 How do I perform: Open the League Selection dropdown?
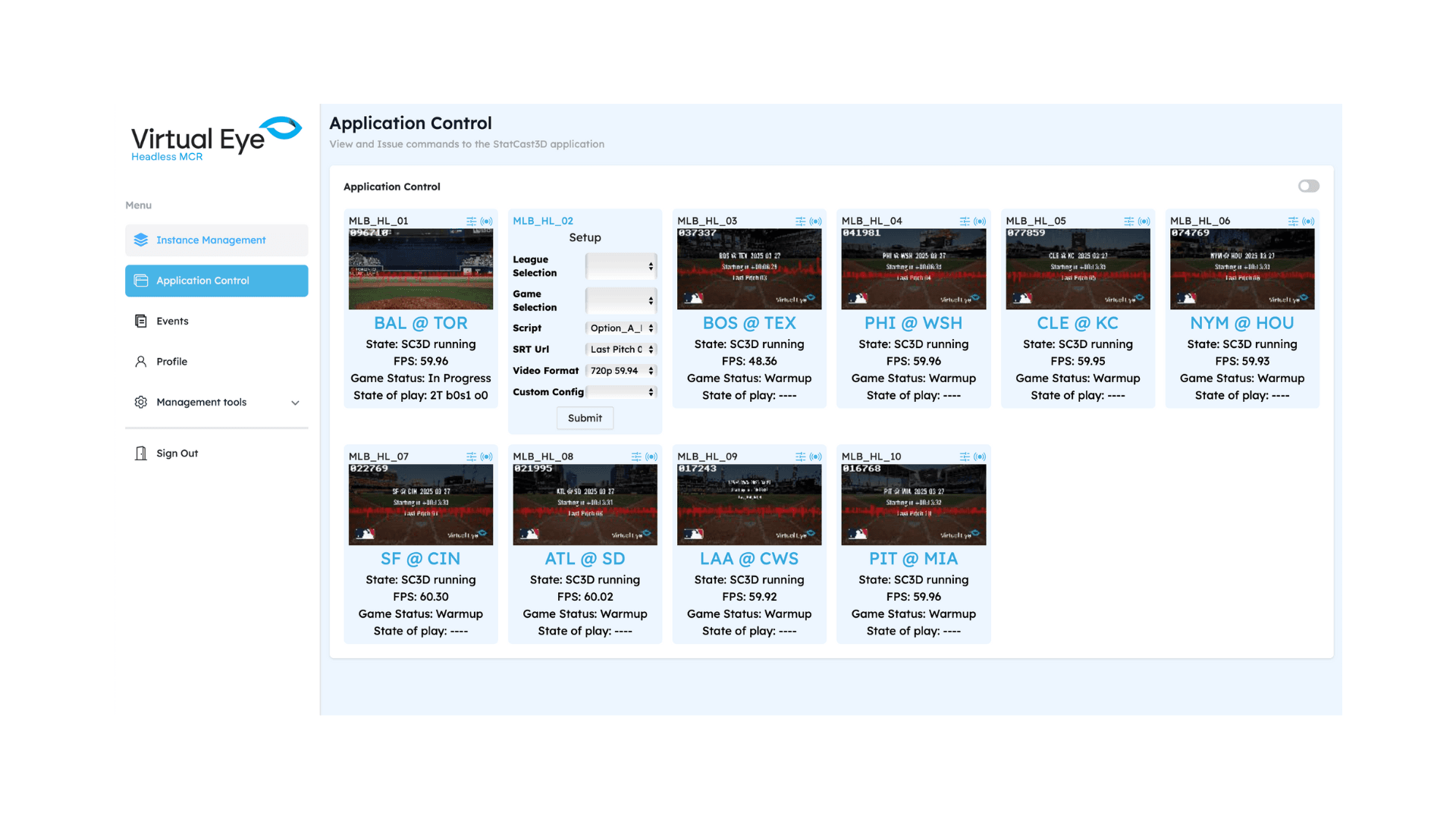click(x=620, y=266)
